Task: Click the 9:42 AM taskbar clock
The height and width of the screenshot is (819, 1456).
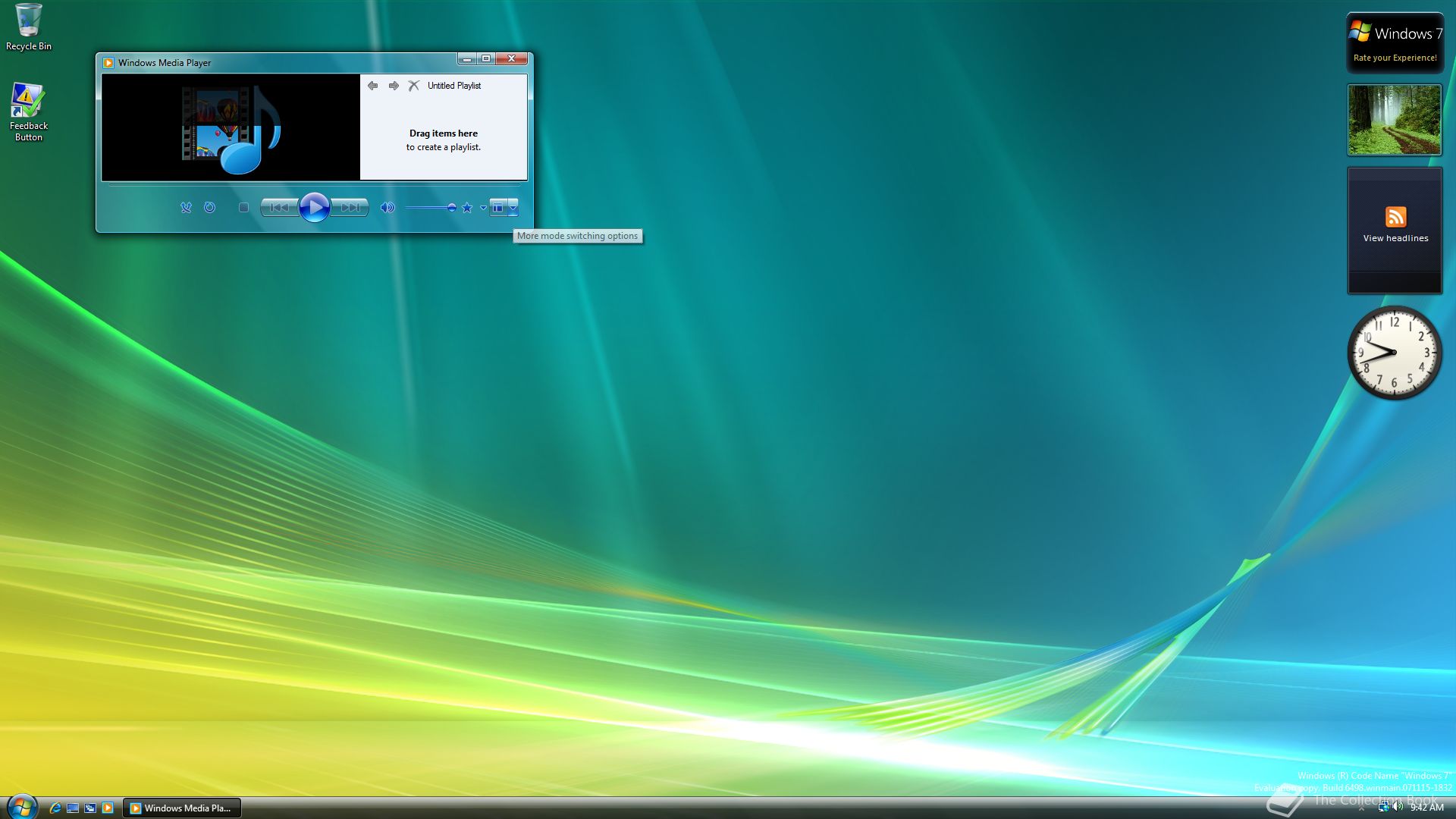Action: (1427, 808)
